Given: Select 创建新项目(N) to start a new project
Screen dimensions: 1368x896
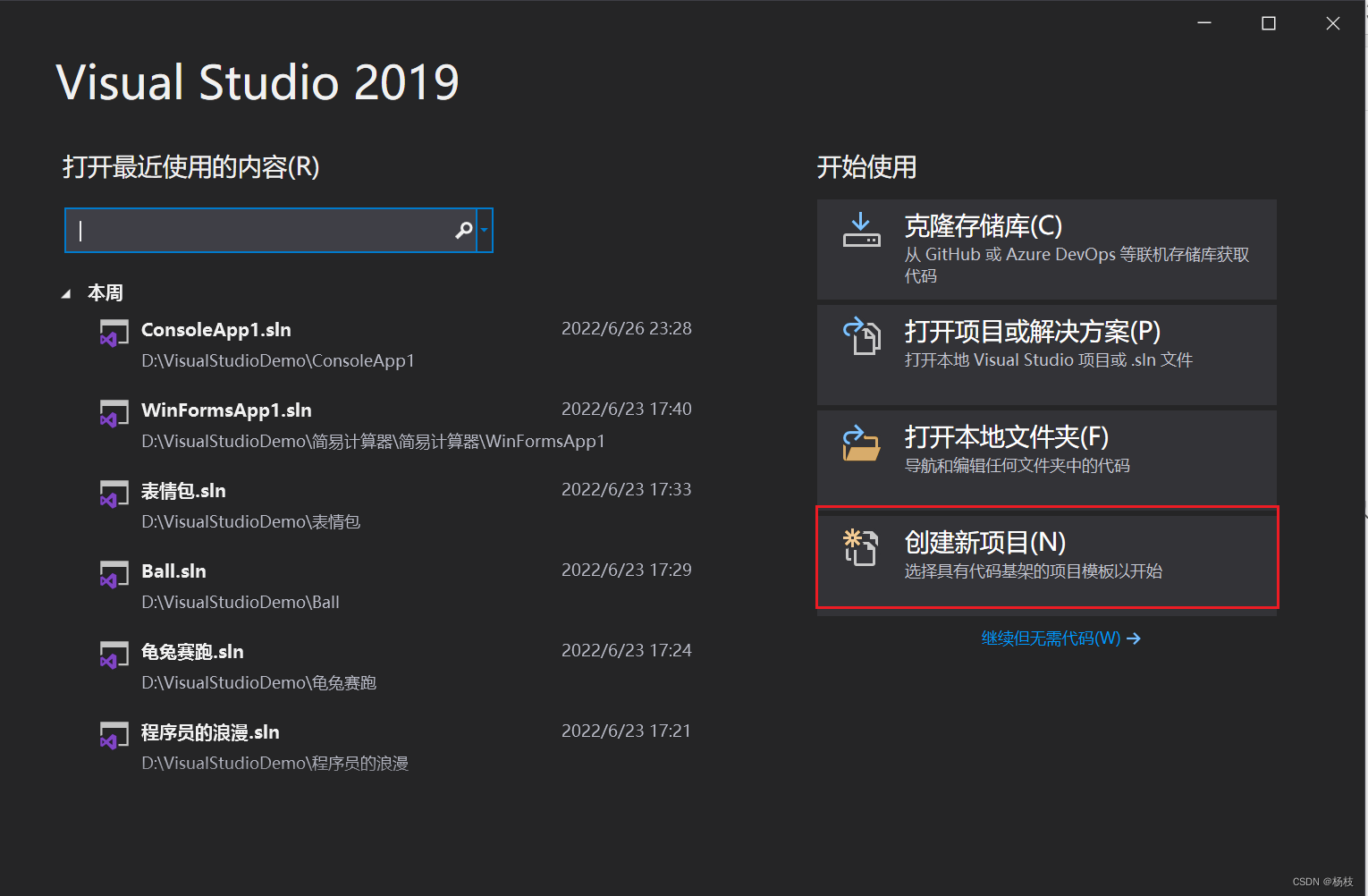Looking at the screenshot, I should tap(1046, 556).
